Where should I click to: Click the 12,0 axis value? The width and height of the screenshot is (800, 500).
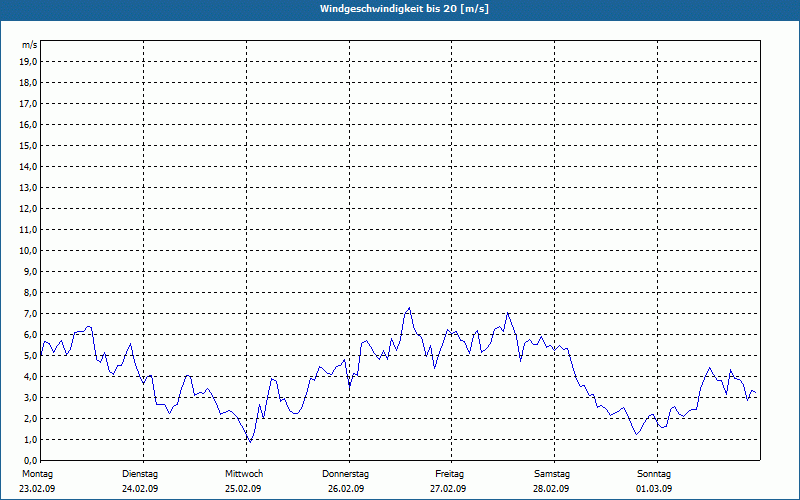(x=28, y=209)
